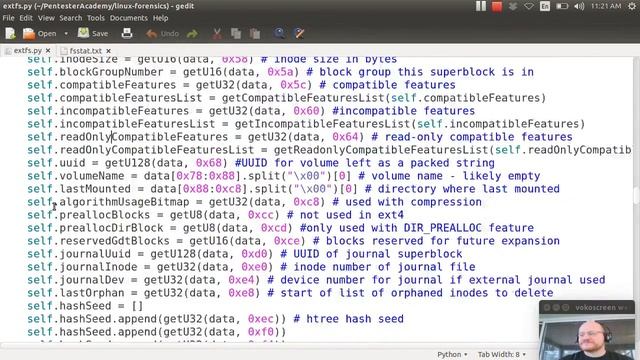Click 'getIncompatibleFeaturesList' in the code
Image resolution: width=640 pixels, height=360 pixels.
click(322, 124)
